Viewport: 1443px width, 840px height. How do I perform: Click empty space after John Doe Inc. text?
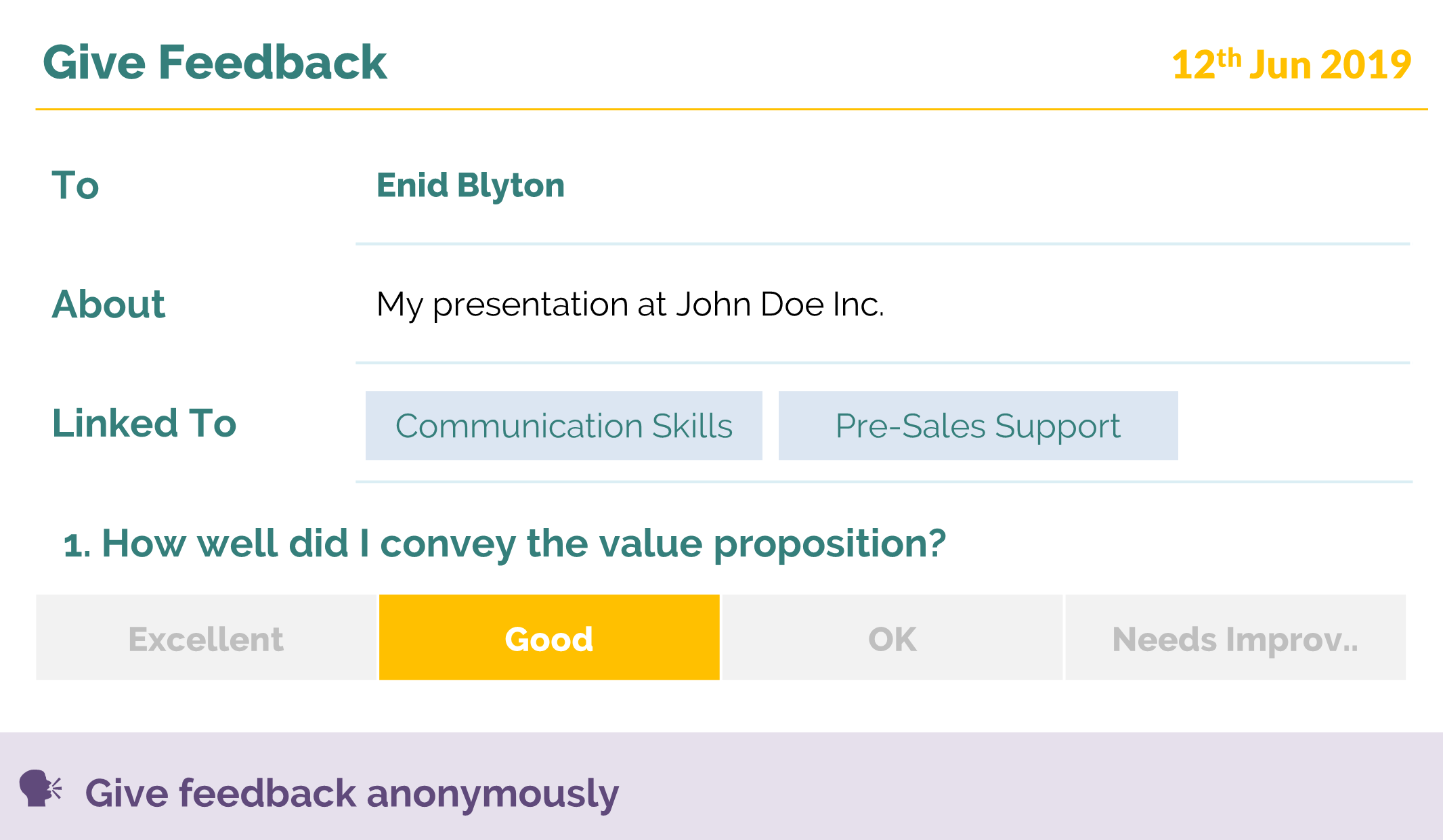click(1148, 304)
